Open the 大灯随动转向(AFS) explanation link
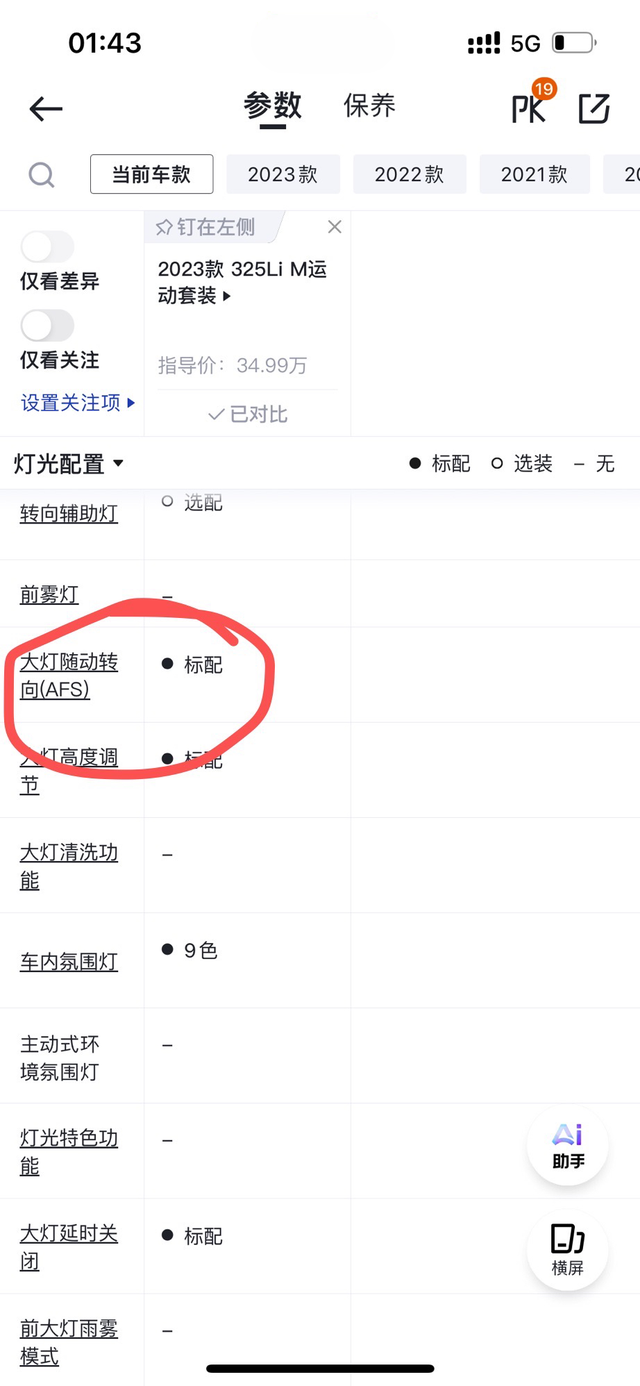The width and height of the screenshot is (640, 1386). coord(69,676)
